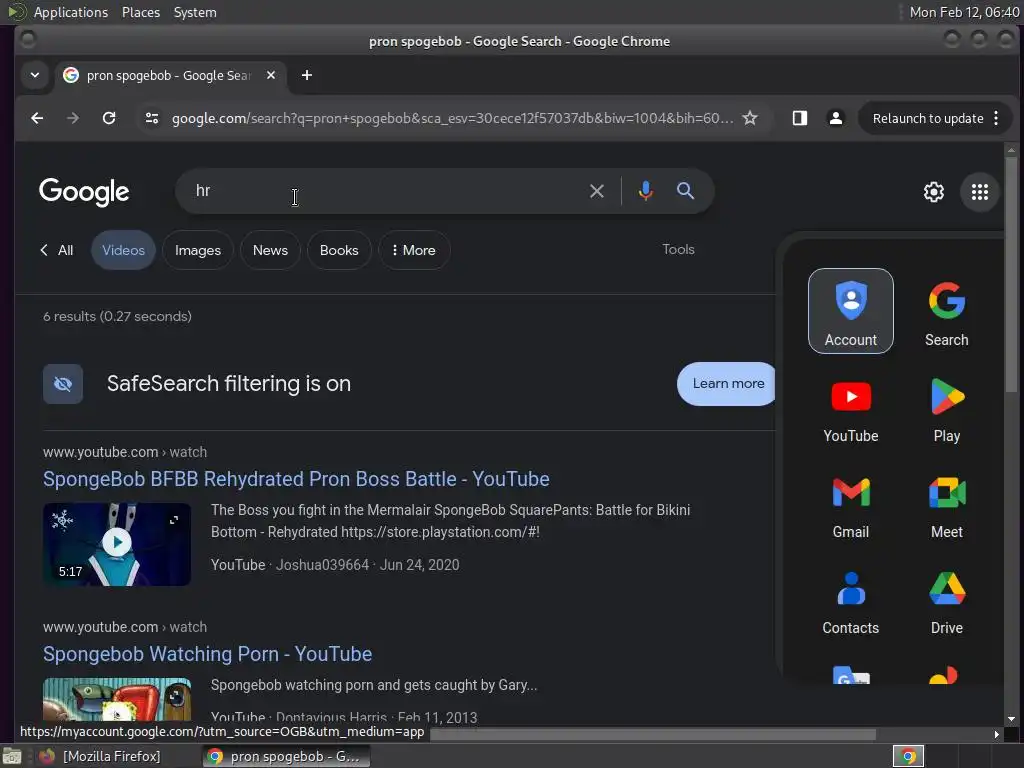Open the Applications menu

[71, 12]
